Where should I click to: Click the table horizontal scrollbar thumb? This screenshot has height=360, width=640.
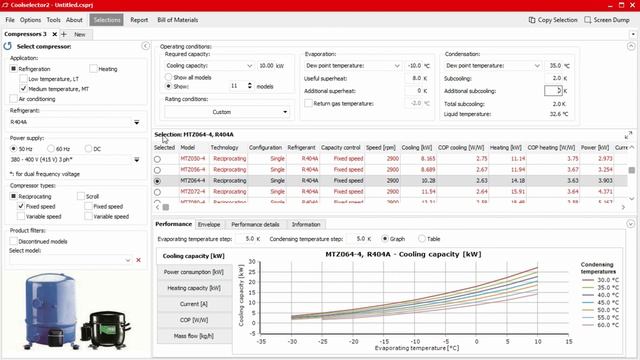166,207
